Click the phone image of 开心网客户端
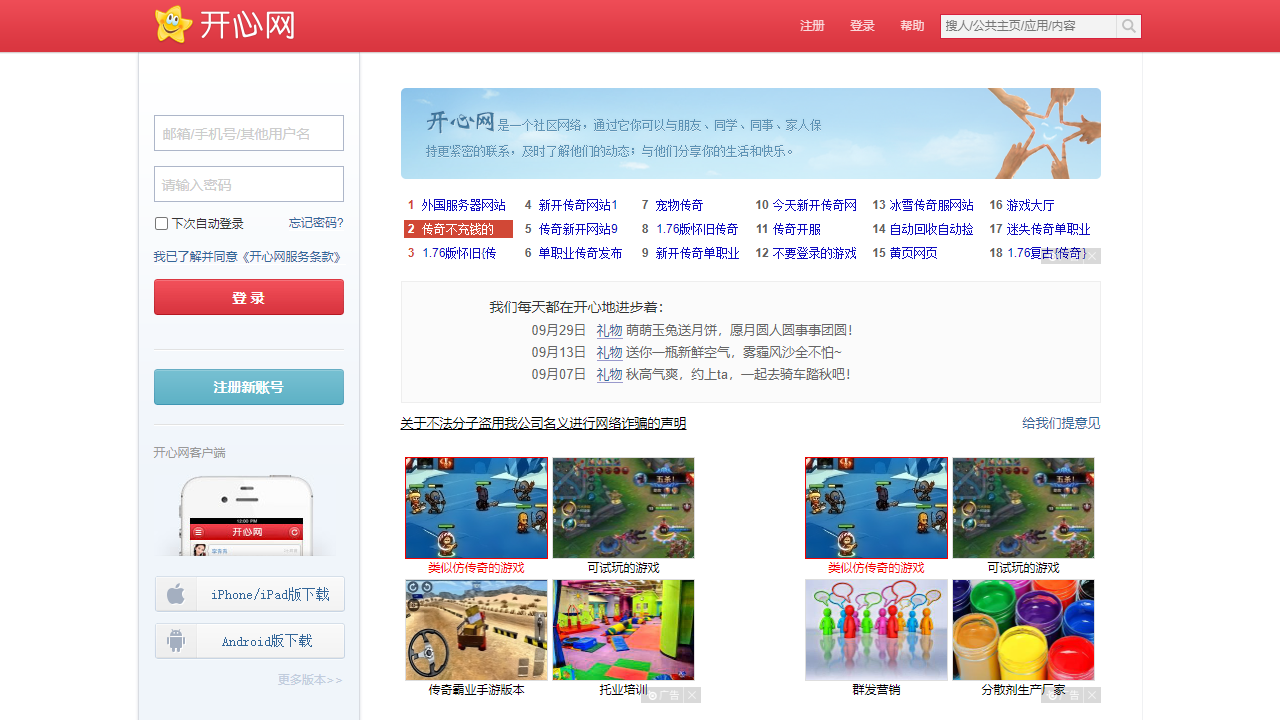Screen dimensions: 1280x720 click(248, 515)
